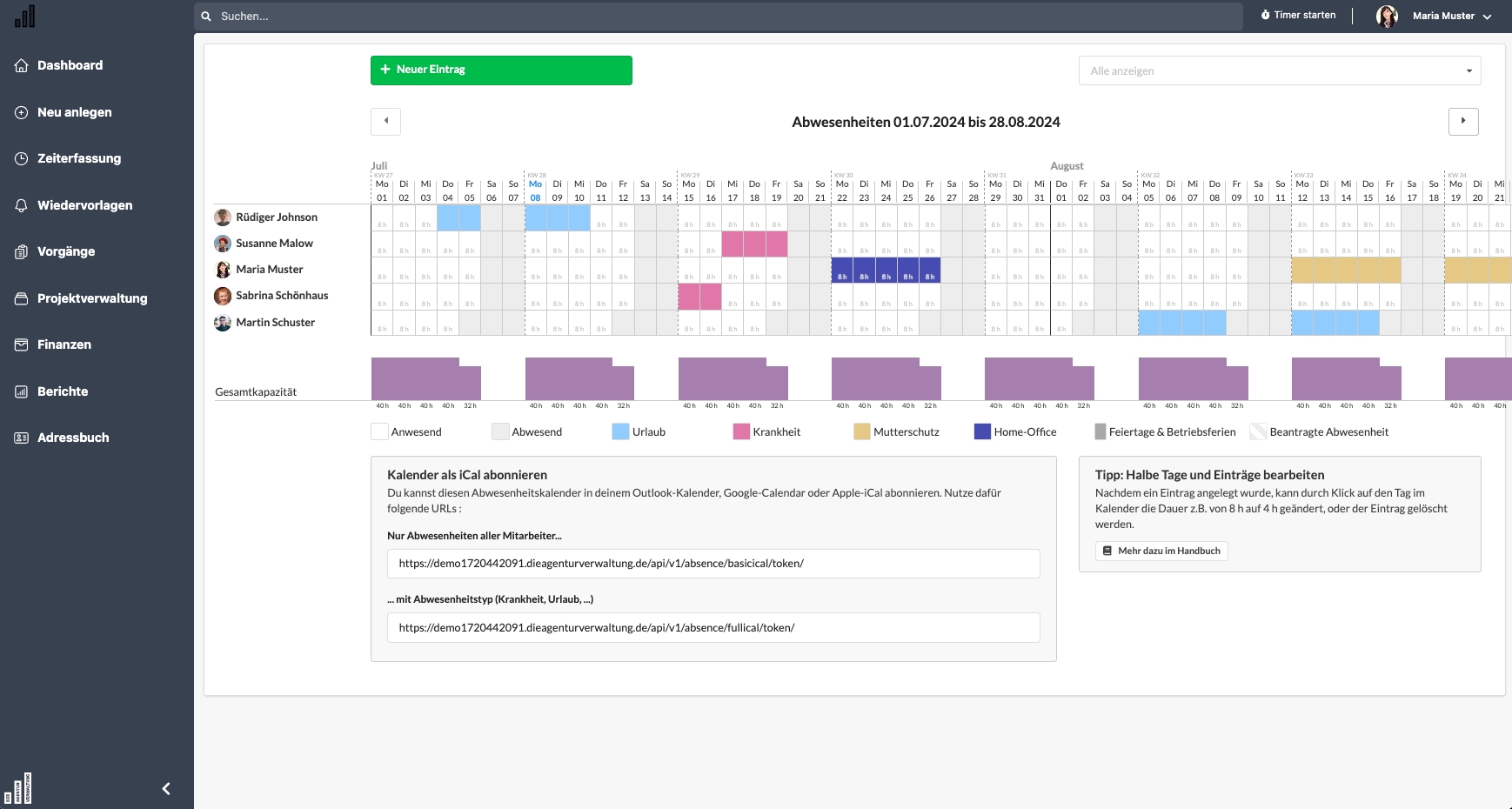Click the clipboard icon for Vorgänge
Image resolution: width=1512 pixels, height=809 pixels.
pyautogui.click(x=22, y=251)
